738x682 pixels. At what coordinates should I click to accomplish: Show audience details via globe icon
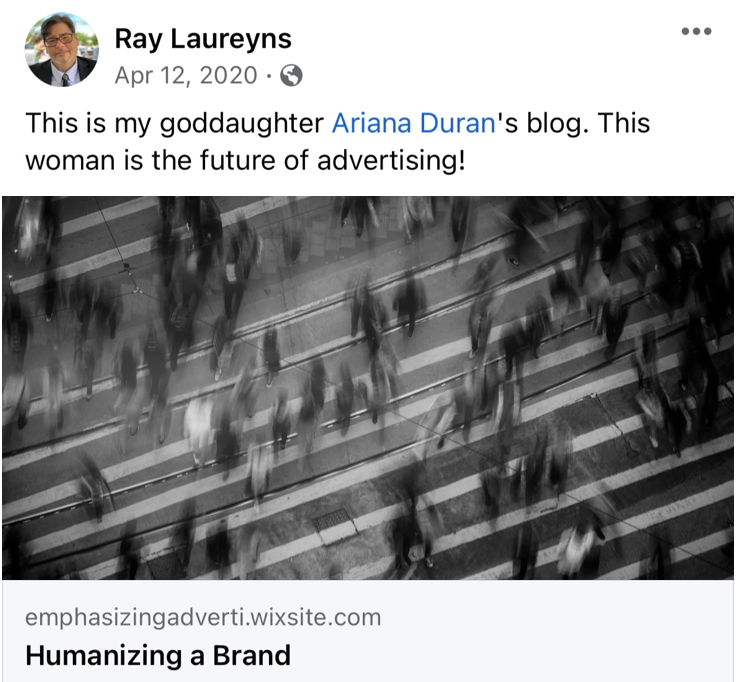click(x=291, y=75)
